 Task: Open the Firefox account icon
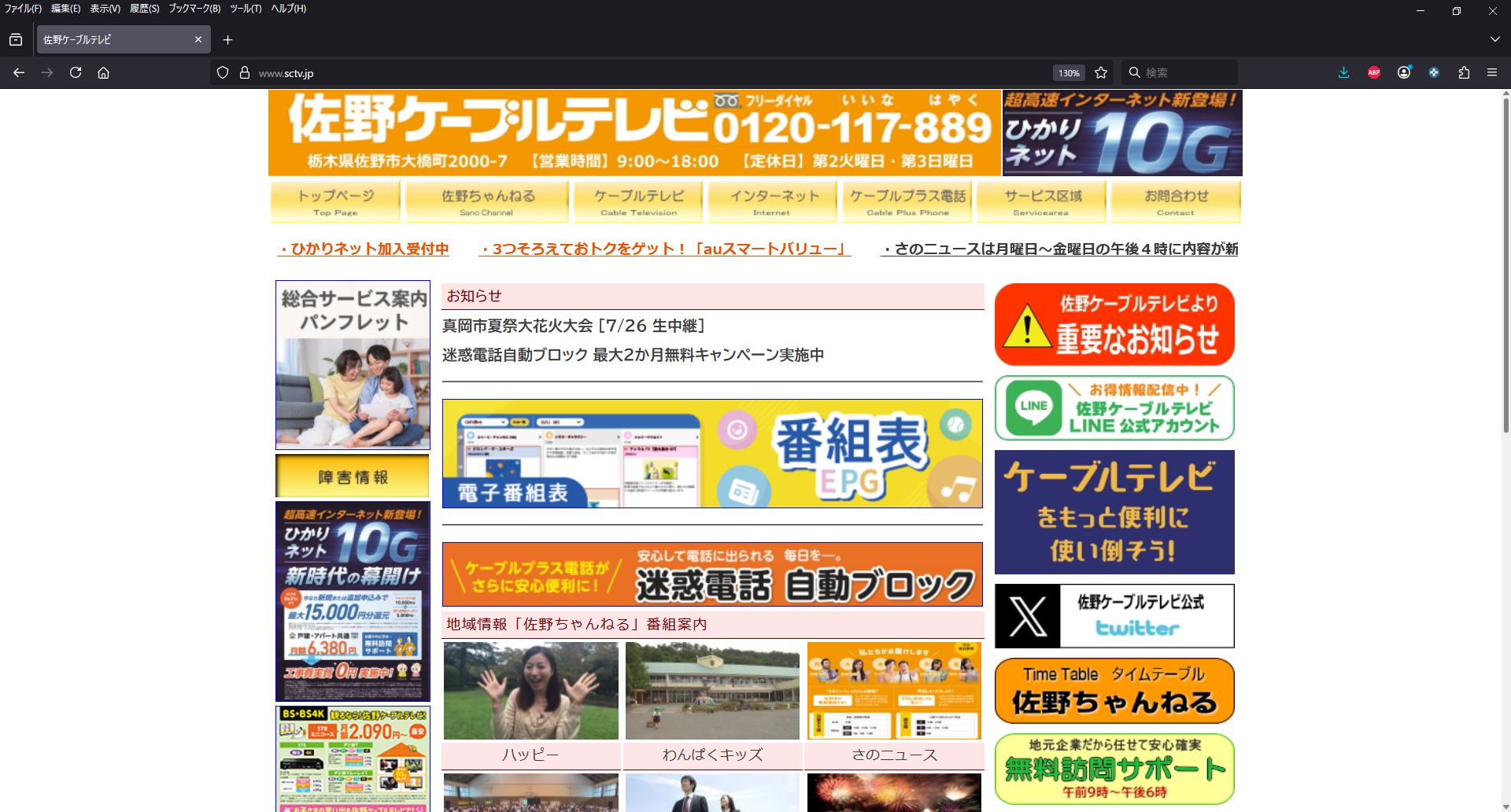pos(1404,72)
